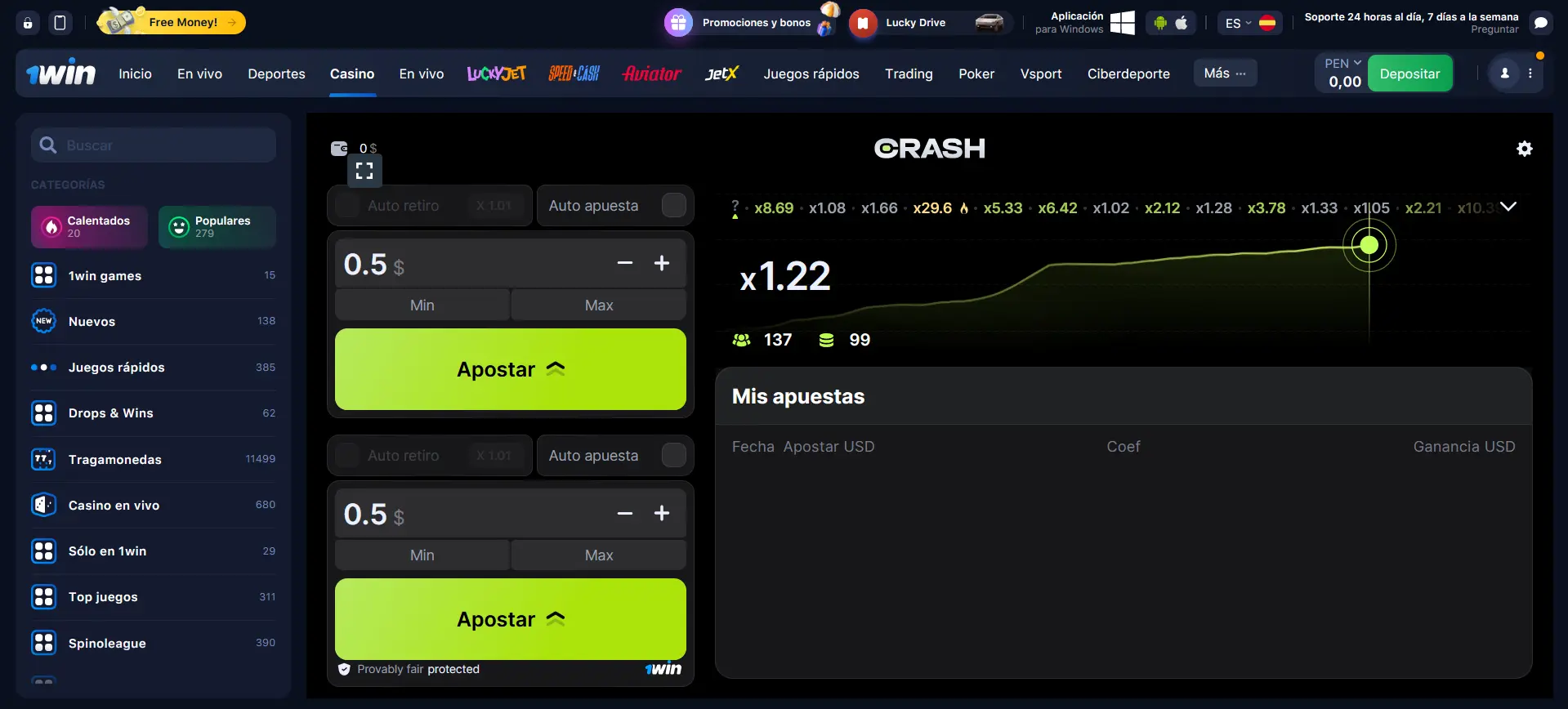The width and height of the screenshot is (1568, 709).
Task: Enable Auto retiro checkbox in first panel
Action: pyautogui.click(x=347, y=205)
